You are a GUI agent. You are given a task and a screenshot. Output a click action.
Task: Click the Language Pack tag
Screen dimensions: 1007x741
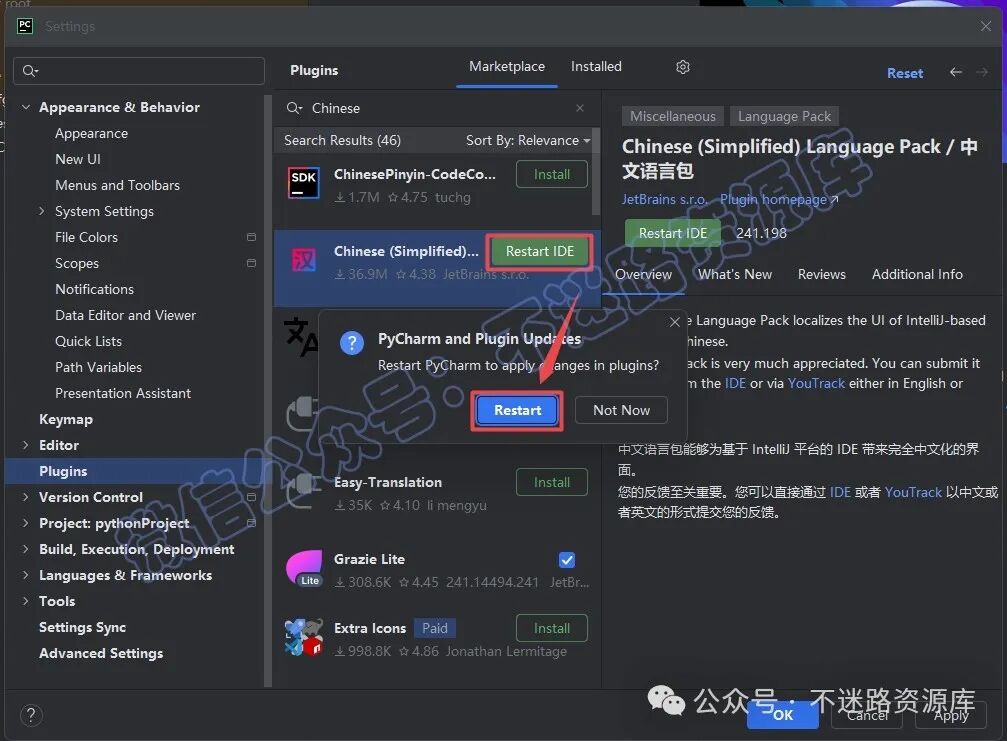pos(784,116)
